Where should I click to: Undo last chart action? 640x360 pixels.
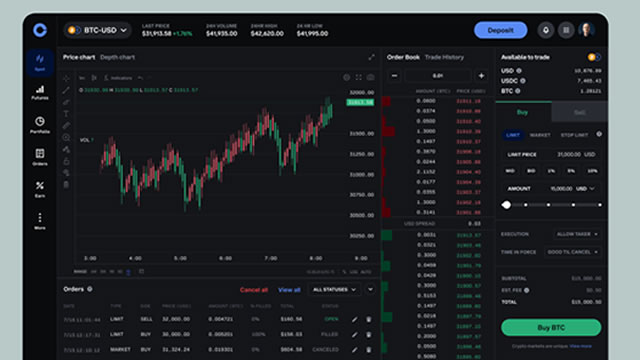coord(140,78)
